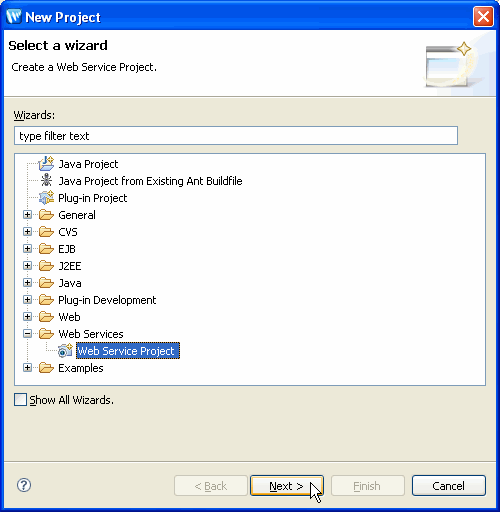Click the ant icon for Existing Ant Buildfile
Image resolution: width=500 pixels, height=512 pixels.
point(46,180)
